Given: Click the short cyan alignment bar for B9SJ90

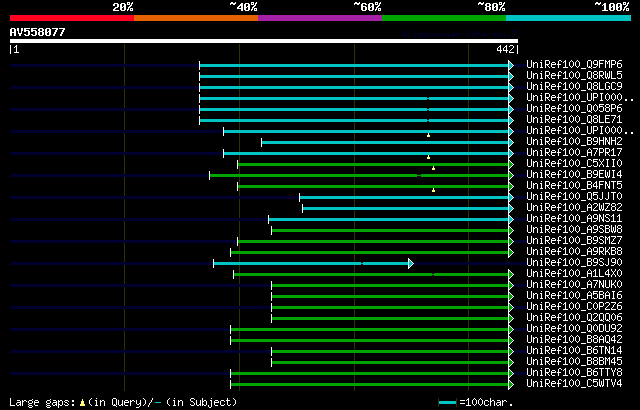Looking at the screenshot, I should pos(311,264).
